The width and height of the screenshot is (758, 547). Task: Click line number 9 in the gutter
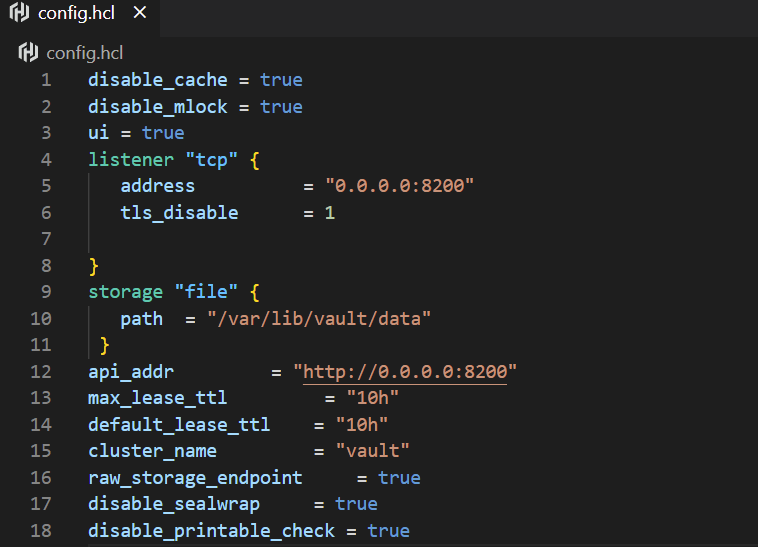tap(46, 292)
